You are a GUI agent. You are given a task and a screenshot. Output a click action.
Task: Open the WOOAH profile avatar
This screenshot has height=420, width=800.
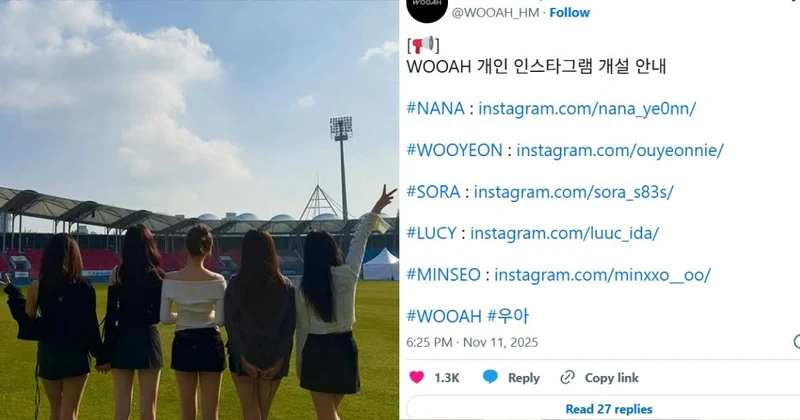click(428, 8)
